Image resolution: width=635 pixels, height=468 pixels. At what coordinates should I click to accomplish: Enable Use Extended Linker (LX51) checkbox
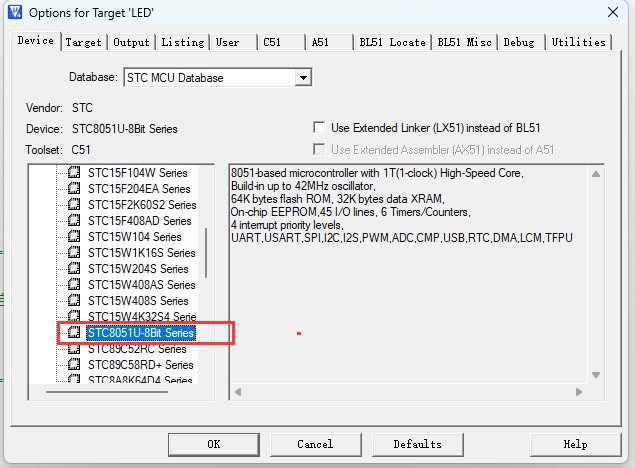(x=319, y=128)
